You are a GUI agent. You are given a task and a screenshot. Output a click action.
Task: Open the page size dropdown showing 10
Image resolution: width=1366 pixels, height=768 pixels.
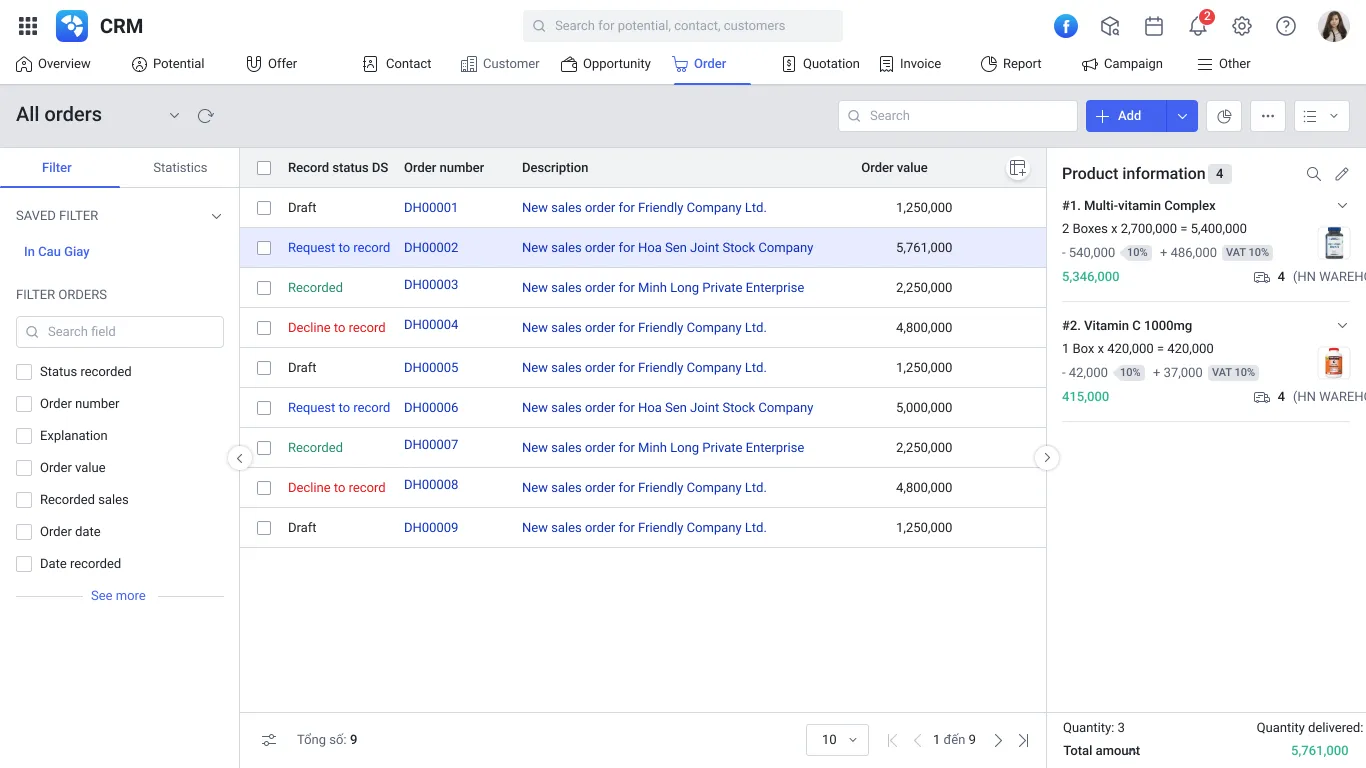tap(837, 739)
